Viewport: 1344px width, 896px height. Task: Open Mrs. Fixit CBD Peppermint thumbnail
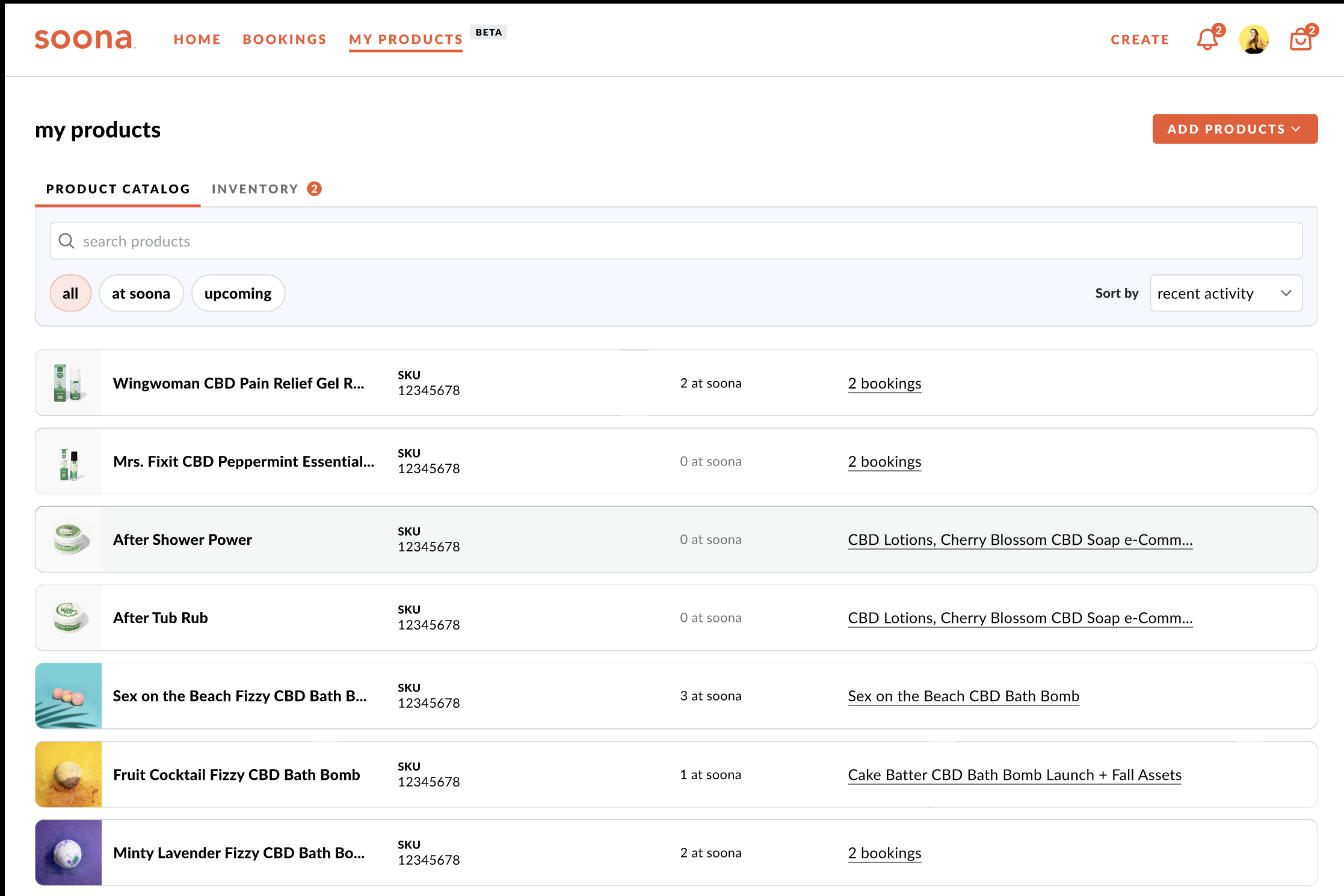(x=69, y=461)
